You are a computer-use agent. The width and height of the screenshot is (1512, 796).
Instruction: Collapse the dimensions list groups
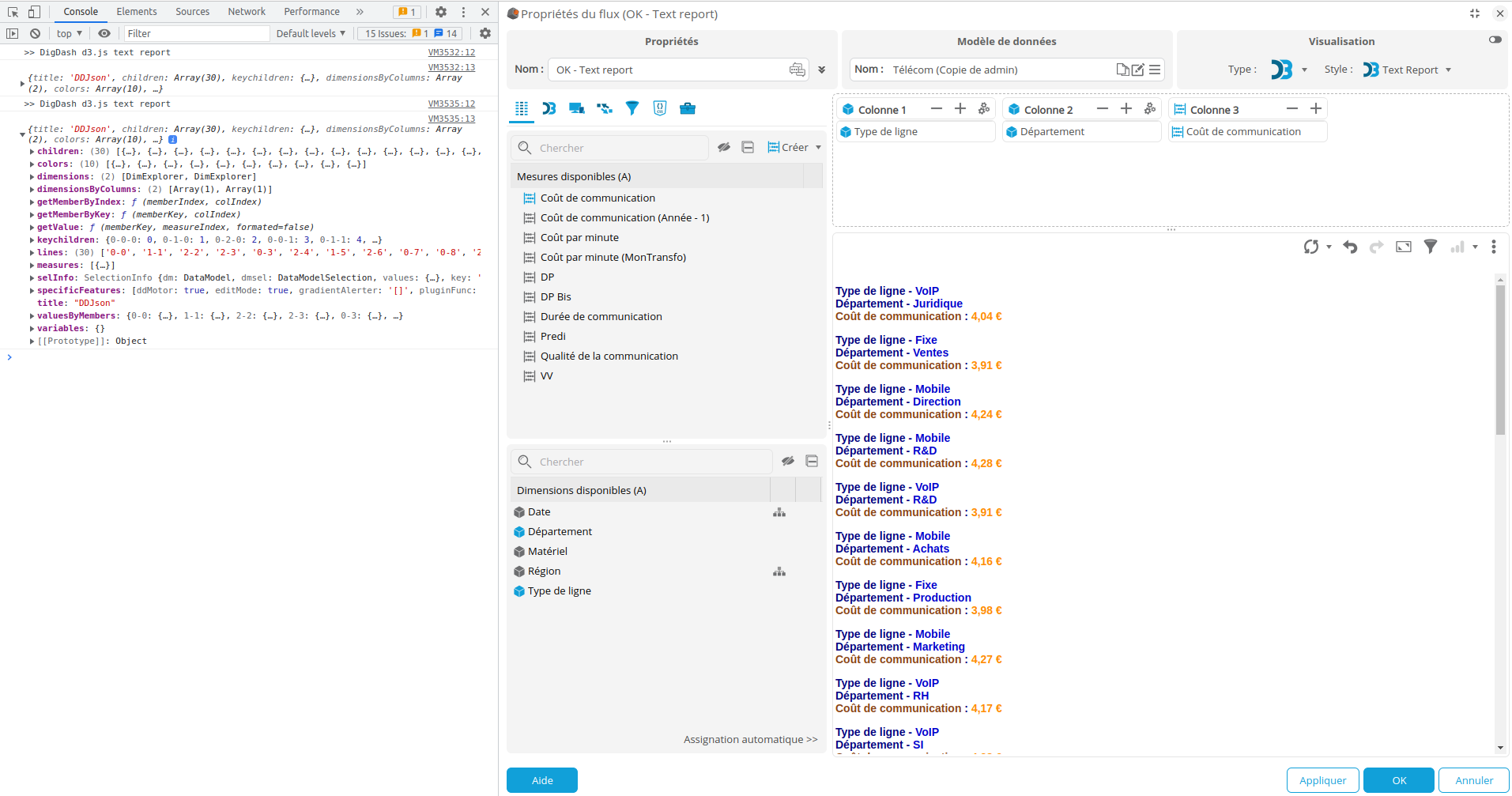point(812,461)
